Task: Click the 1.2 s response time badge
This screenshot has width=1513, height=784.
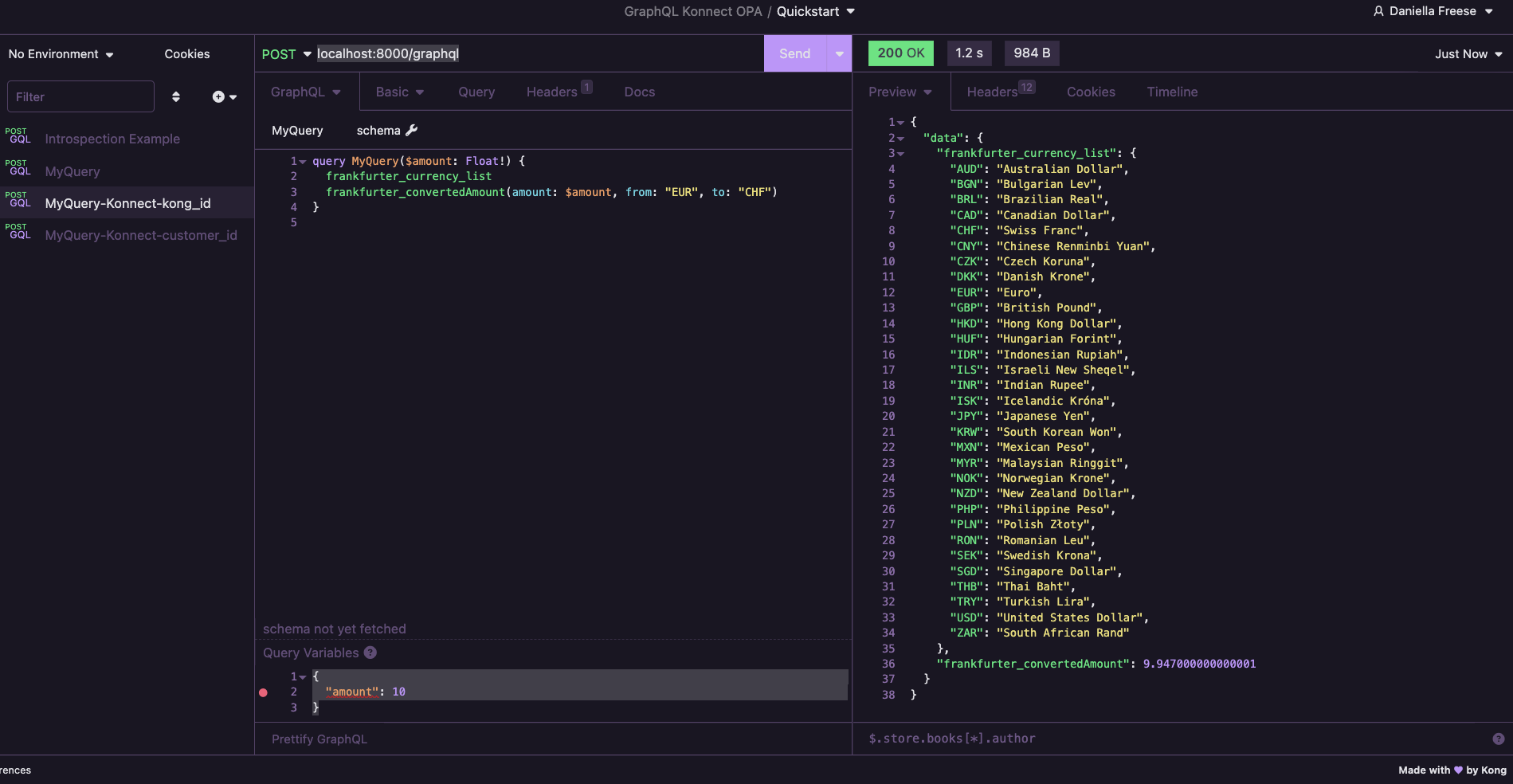Action: [x=969, y=53]
